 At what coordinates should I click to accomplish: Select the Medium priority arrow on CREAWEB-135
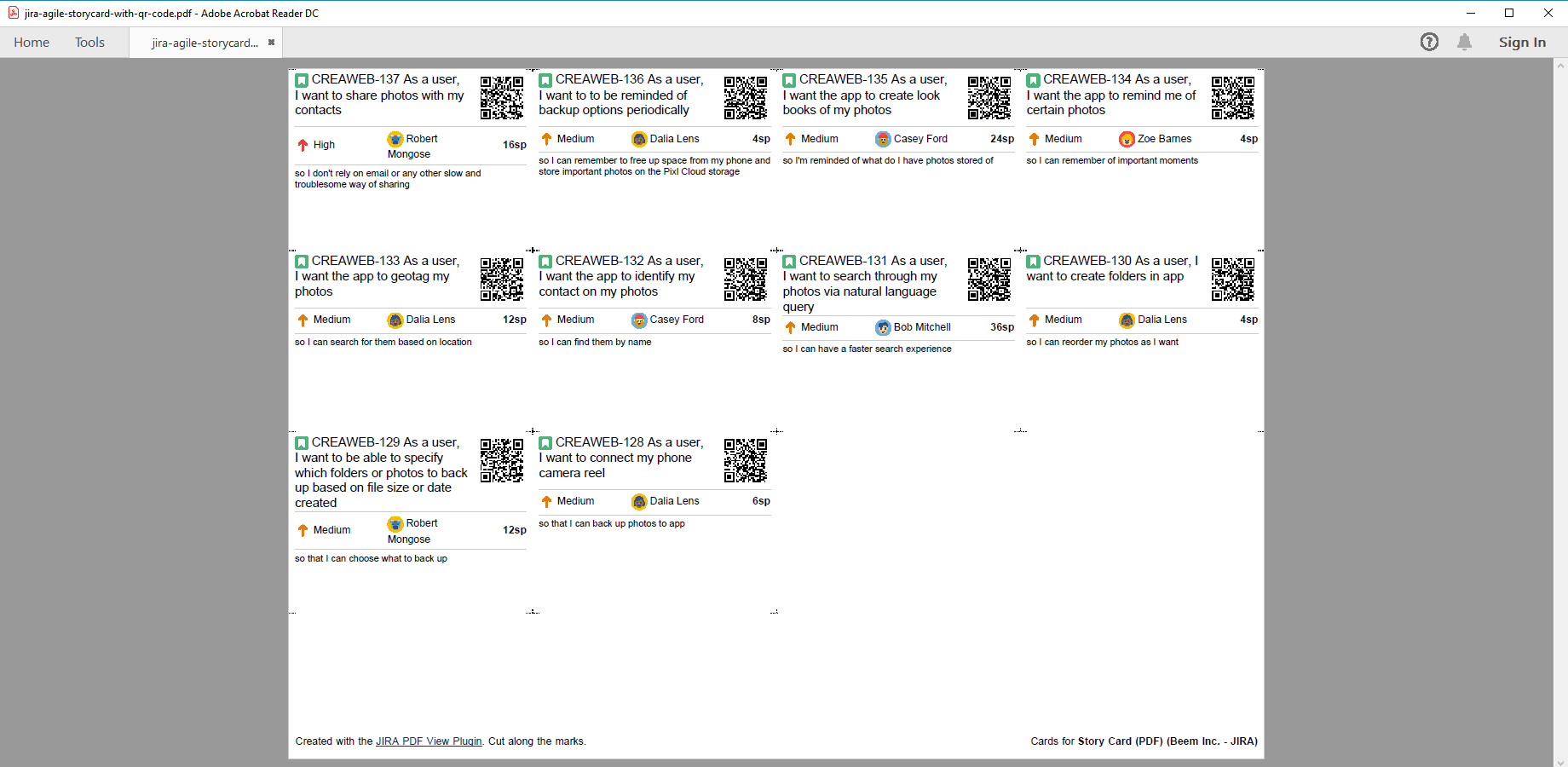(x=790, y=138)
